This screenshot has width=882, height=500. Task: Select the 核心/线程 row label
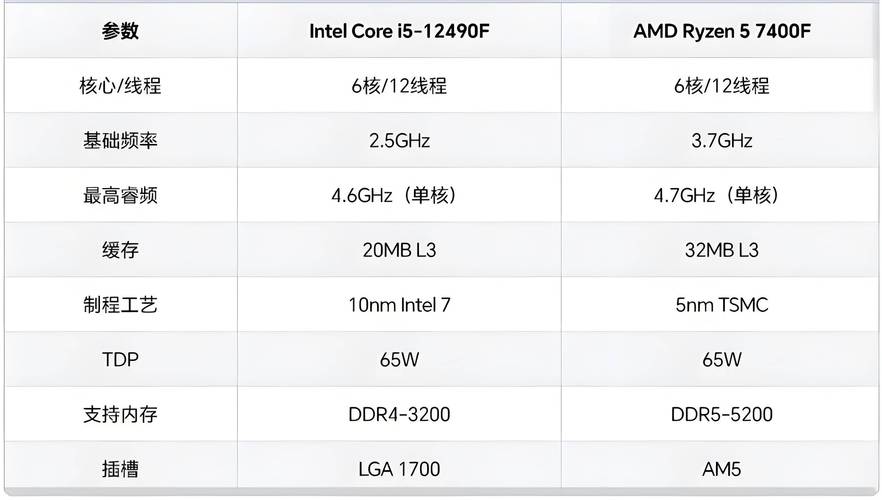(120, 86)
